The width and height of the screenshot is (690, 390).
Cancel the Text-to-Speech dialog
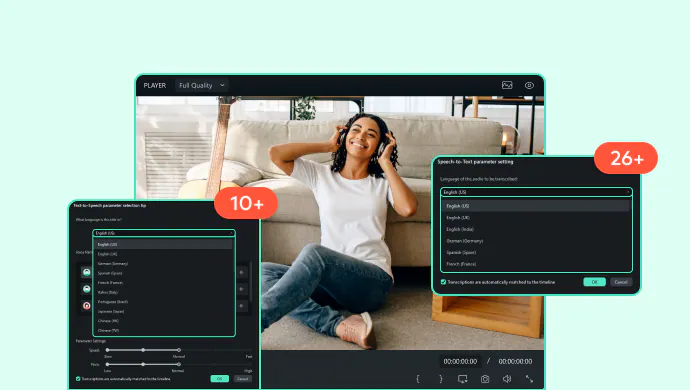click(242, 379)
